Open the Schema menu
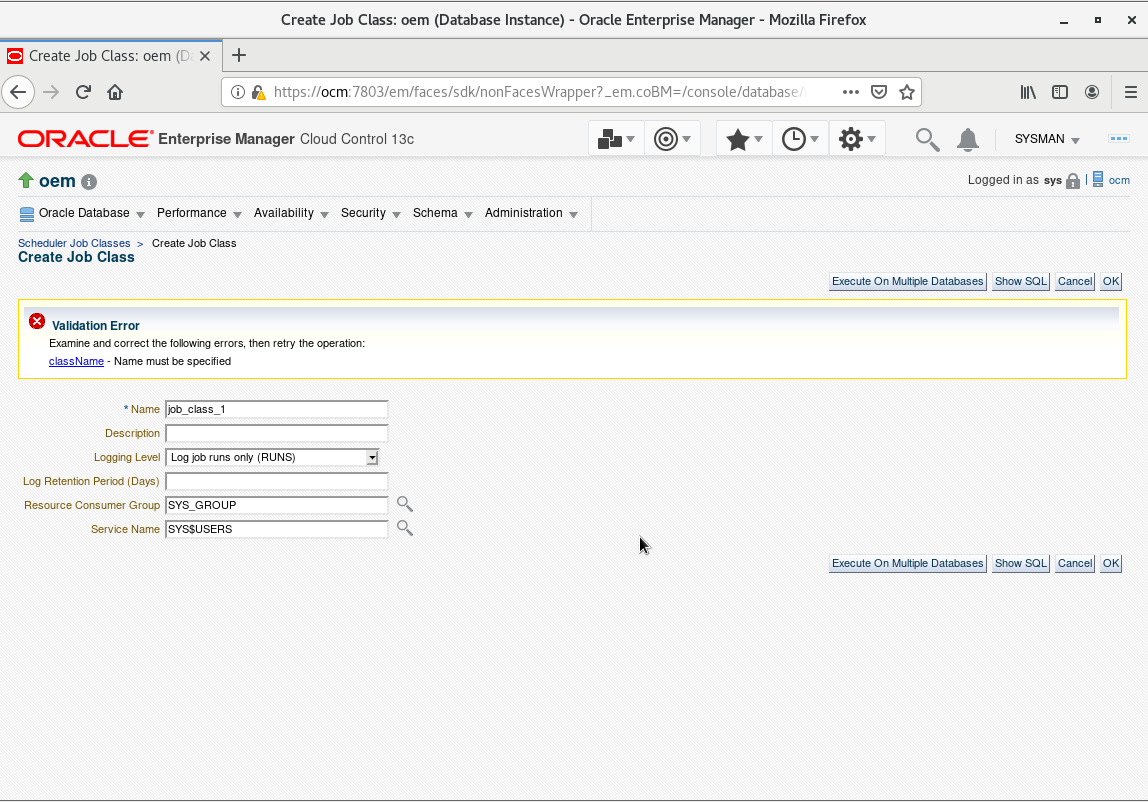The height and width of the screenshot is (802, 1148). 442,213
